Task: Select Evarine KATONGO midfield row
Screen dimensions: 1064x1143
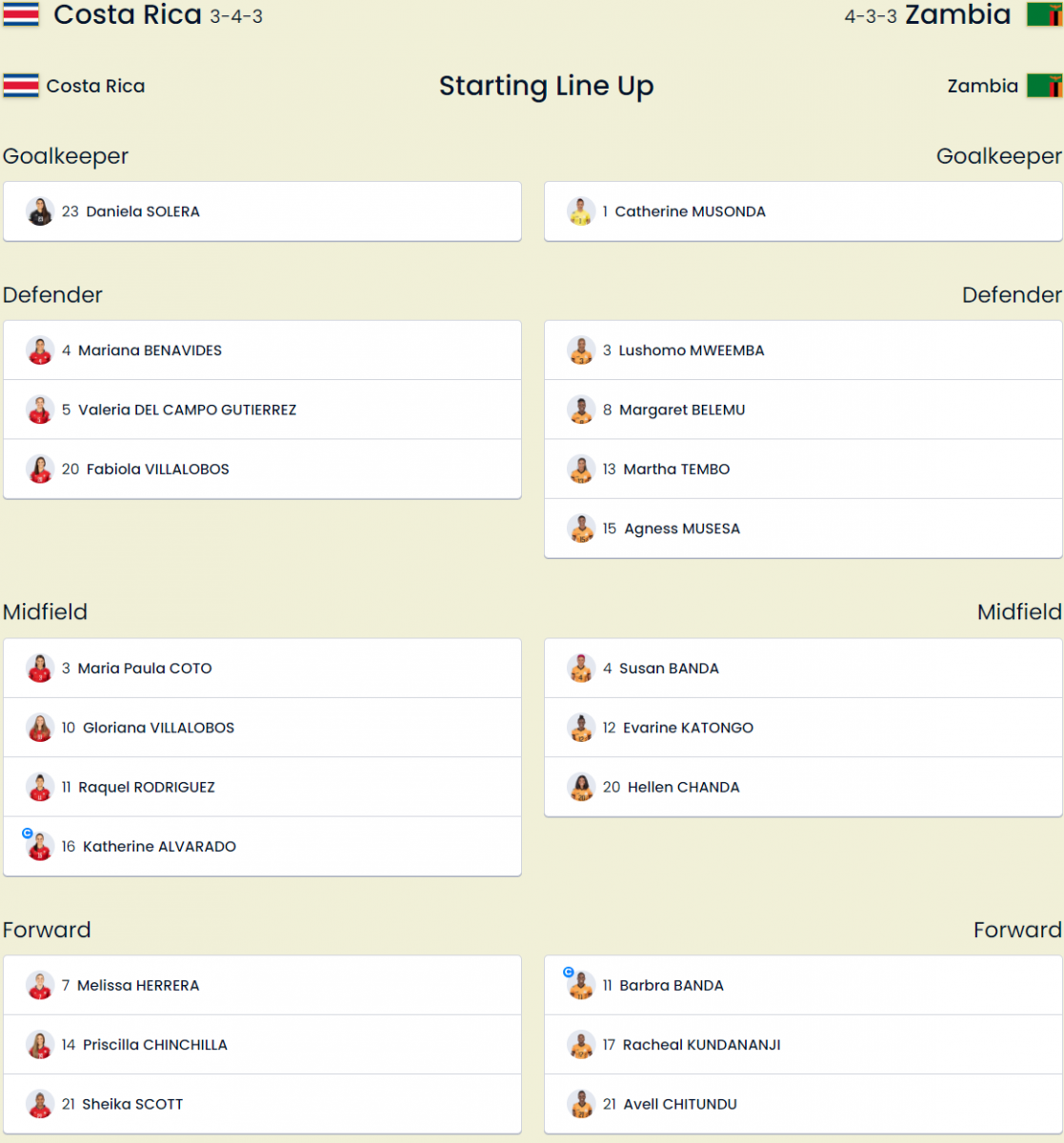Action: (x=803, y=728)
